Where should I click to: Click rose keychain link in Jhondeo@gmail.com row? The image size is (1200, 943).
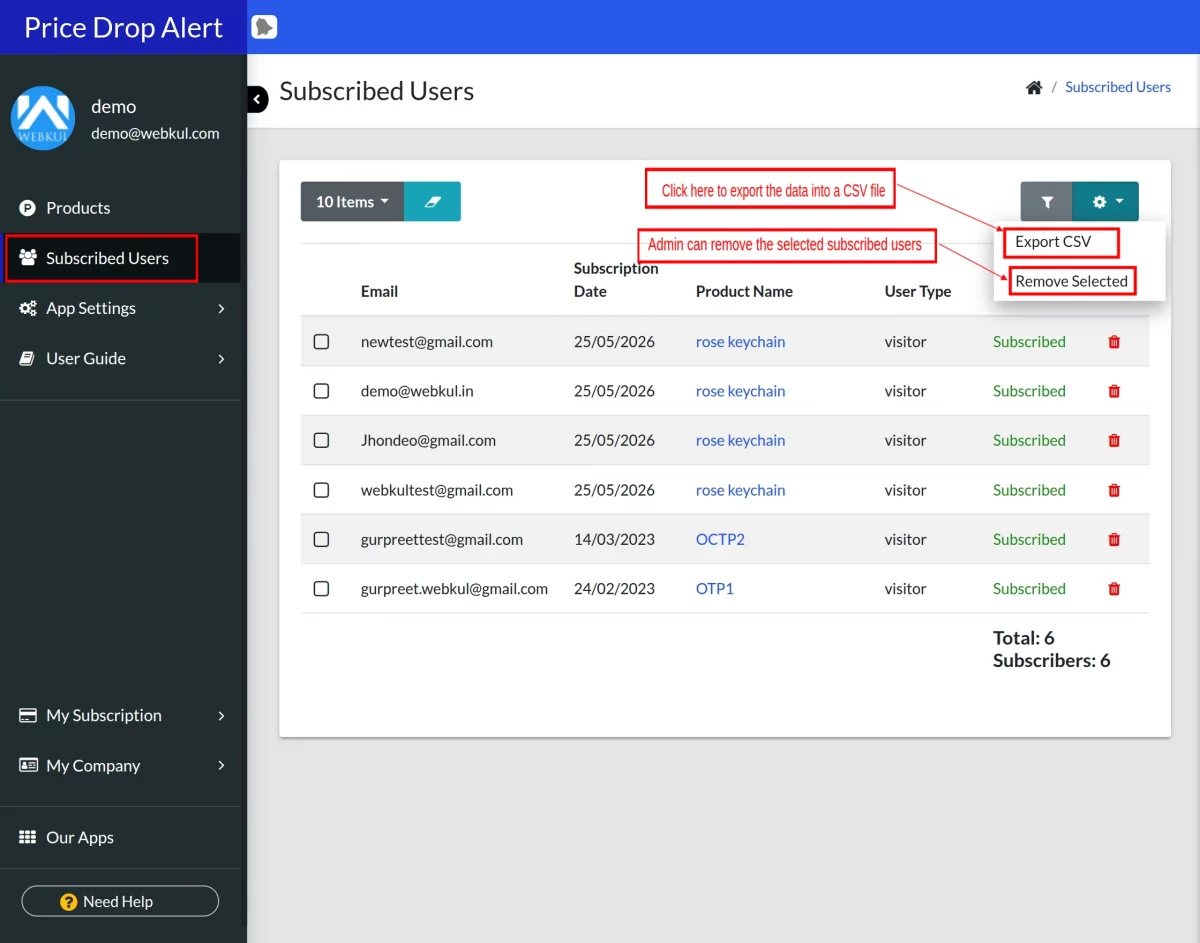[740, 441]
